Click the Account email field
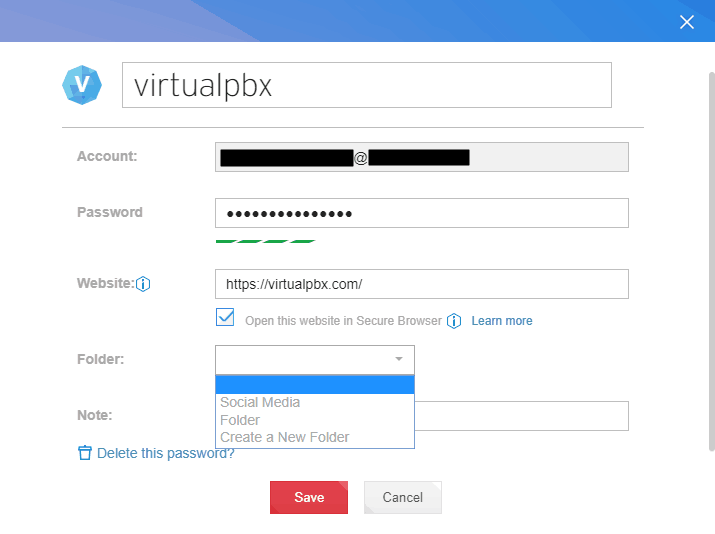 (x=422, y=157)
